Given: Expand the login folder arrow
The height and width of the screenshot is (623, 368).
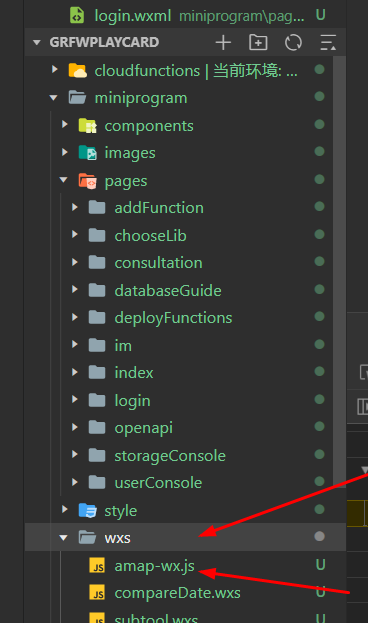Looking at the screenshot, I should [x=75, y=399].
